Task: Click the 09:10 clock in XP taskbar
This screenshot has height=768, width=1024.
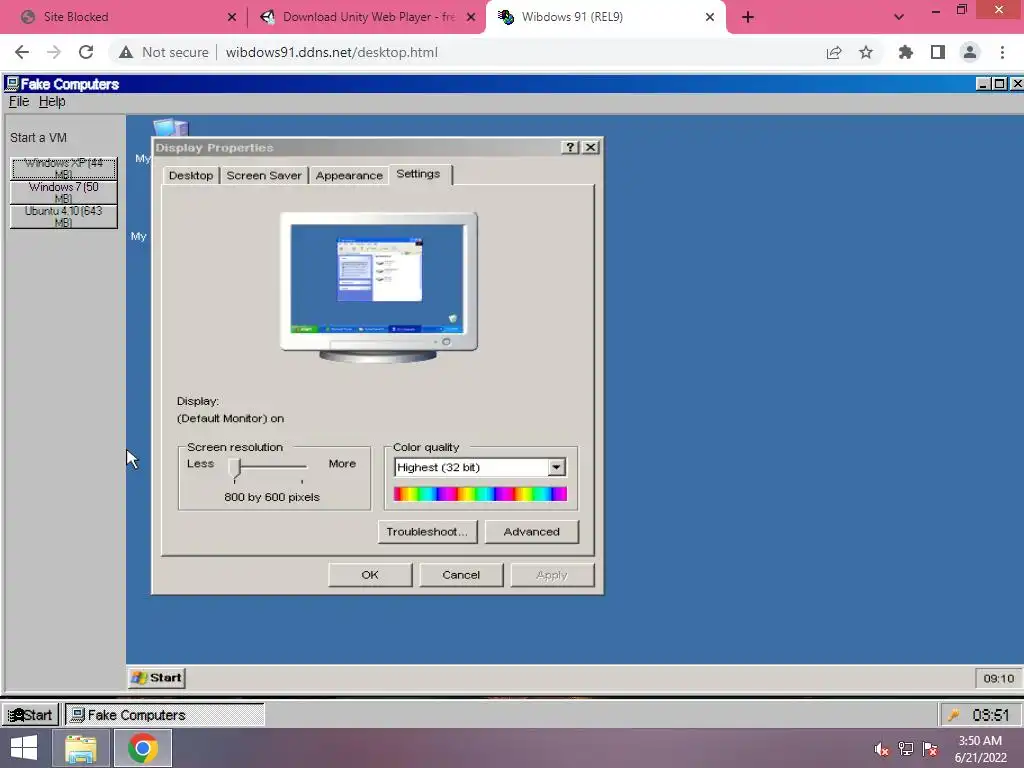Action: pos(999,679)
